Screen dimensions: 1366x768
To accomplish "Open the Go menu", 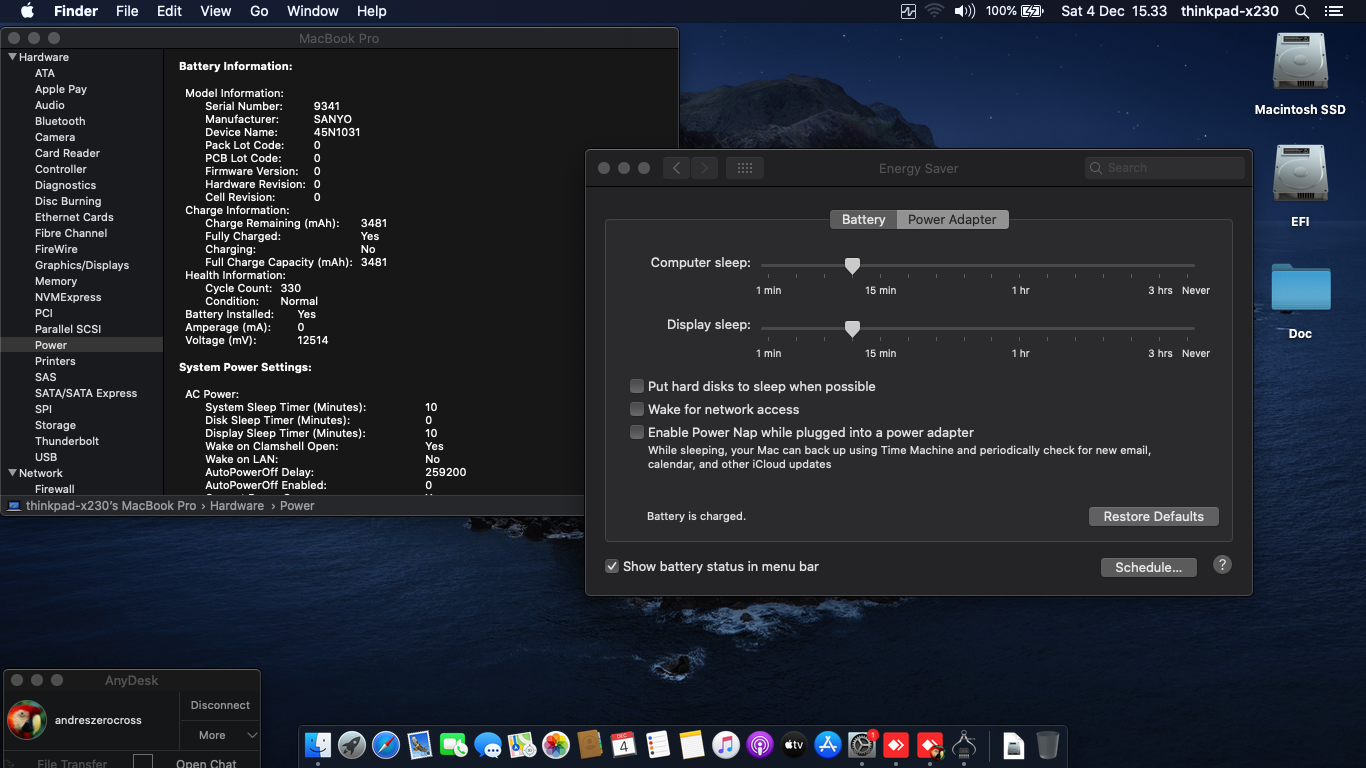I will coord(259,11).
